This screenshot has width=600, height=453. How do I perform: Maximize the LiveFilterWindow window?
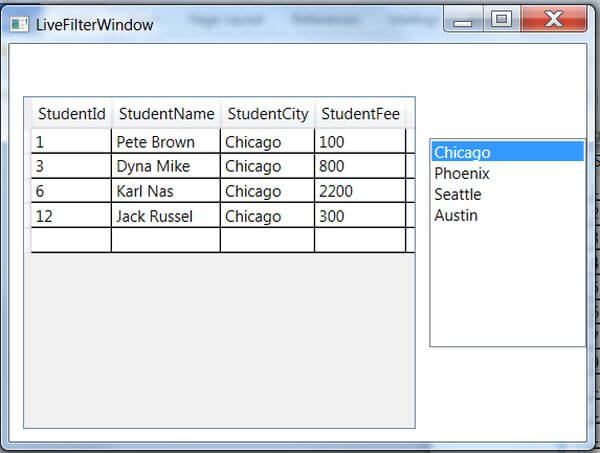[502, 19]
